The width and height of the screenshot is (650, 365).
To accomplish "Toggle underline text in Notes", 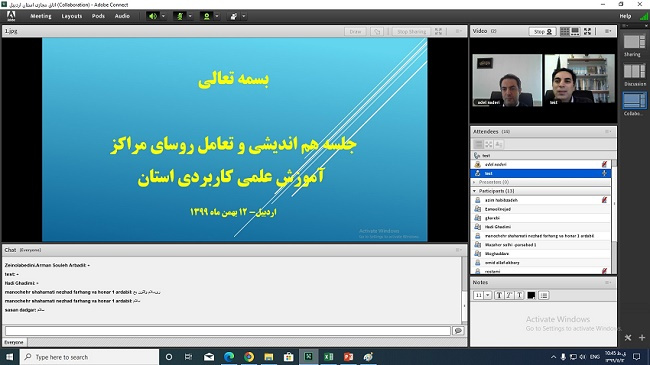I will coord(519,295).
